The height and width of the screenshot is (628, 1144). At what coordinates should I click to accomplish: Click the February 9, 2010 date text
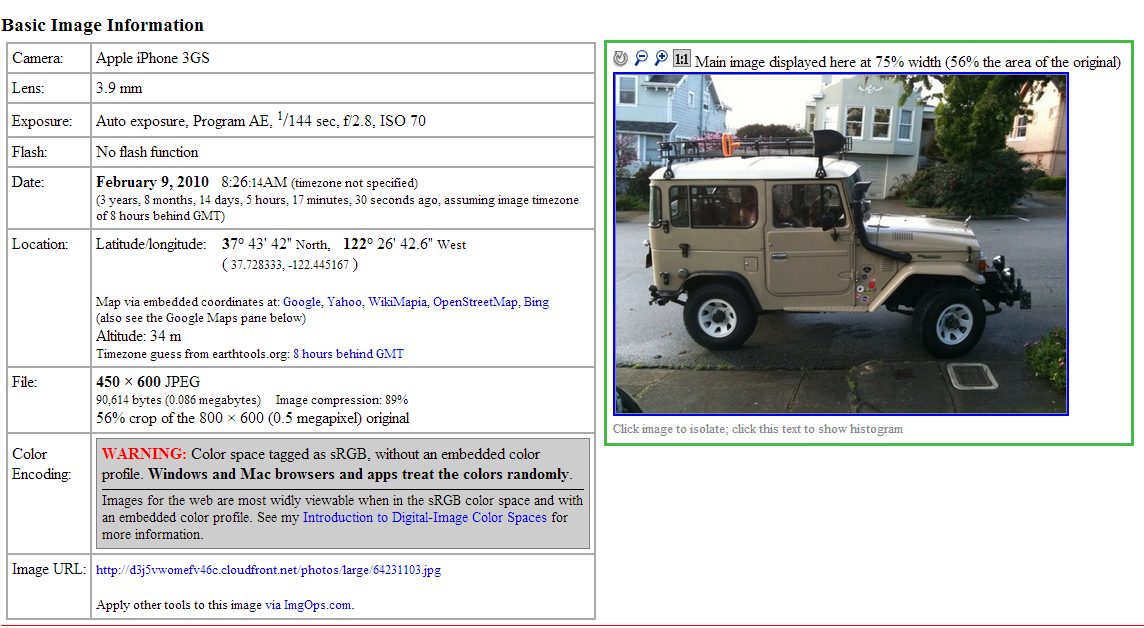[152, 182]
